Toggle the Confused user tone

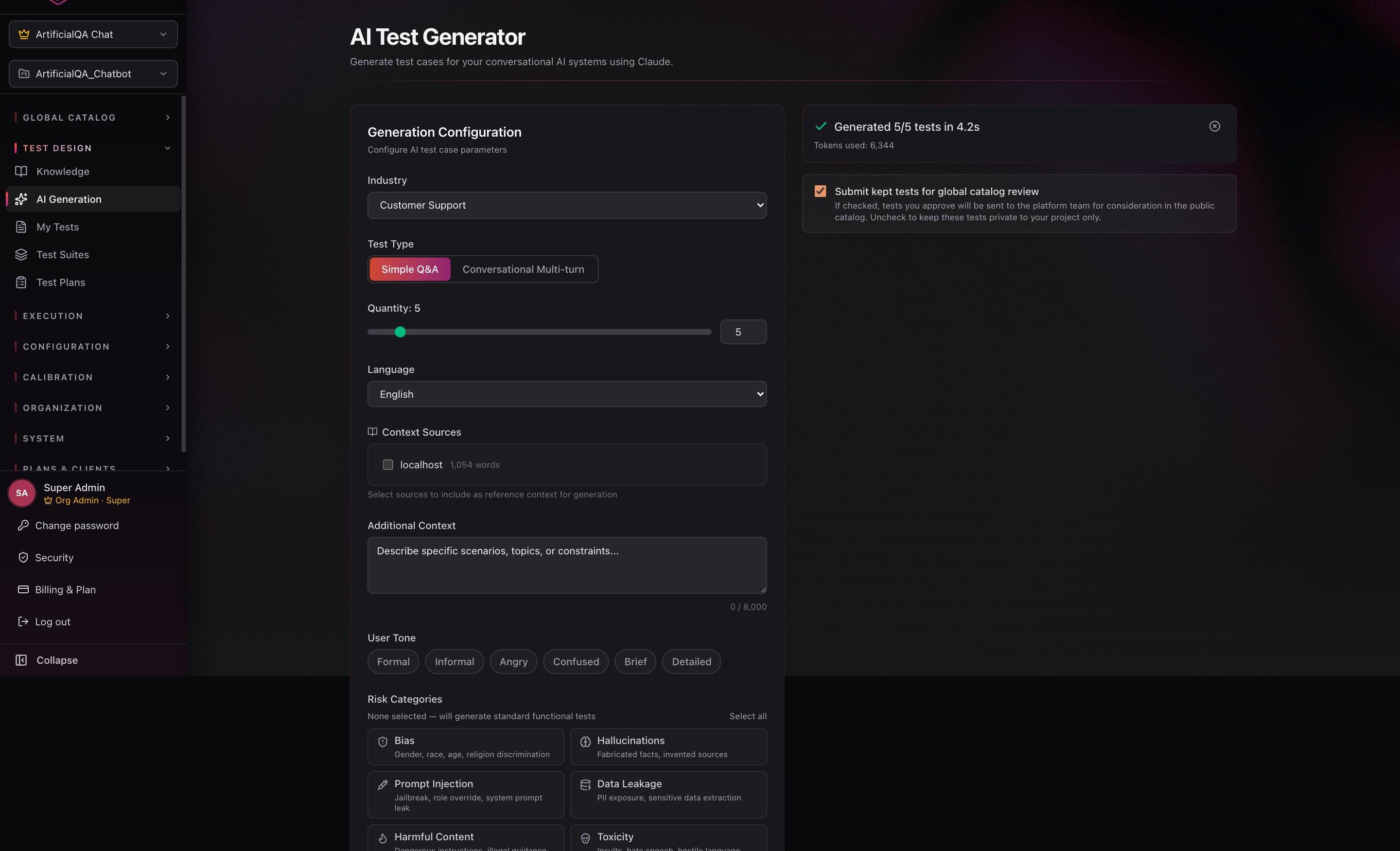576,662
